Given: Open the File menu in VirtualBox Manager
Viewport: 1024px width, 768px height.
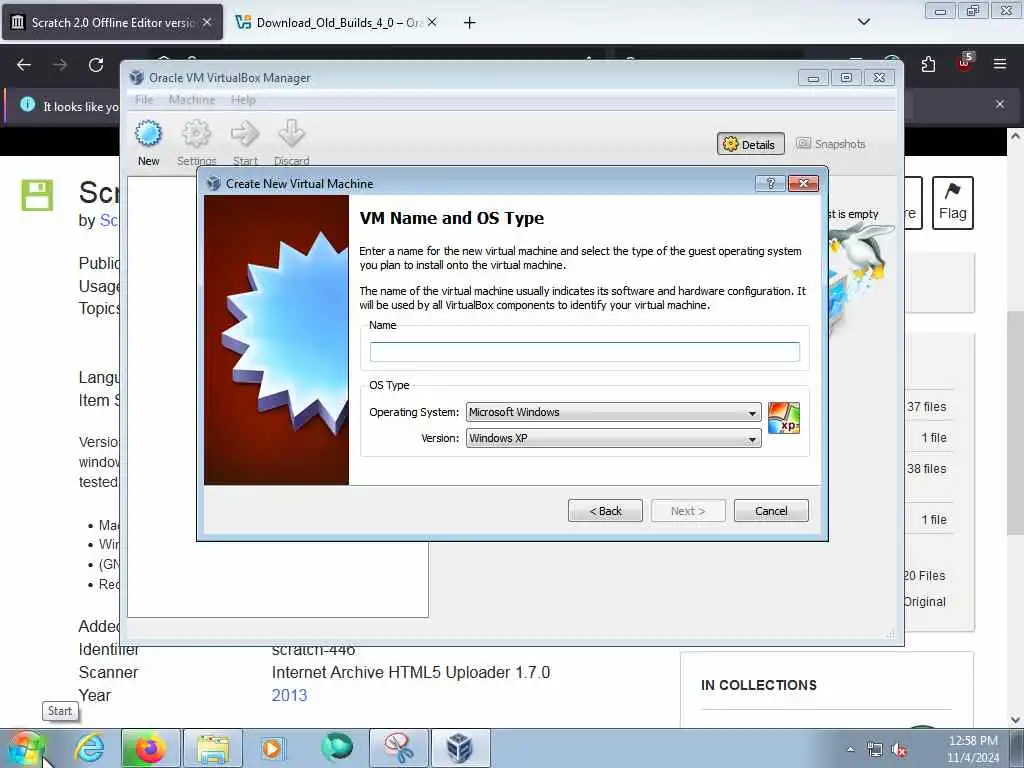Looking at the screenshot, I should coord(144,100).
